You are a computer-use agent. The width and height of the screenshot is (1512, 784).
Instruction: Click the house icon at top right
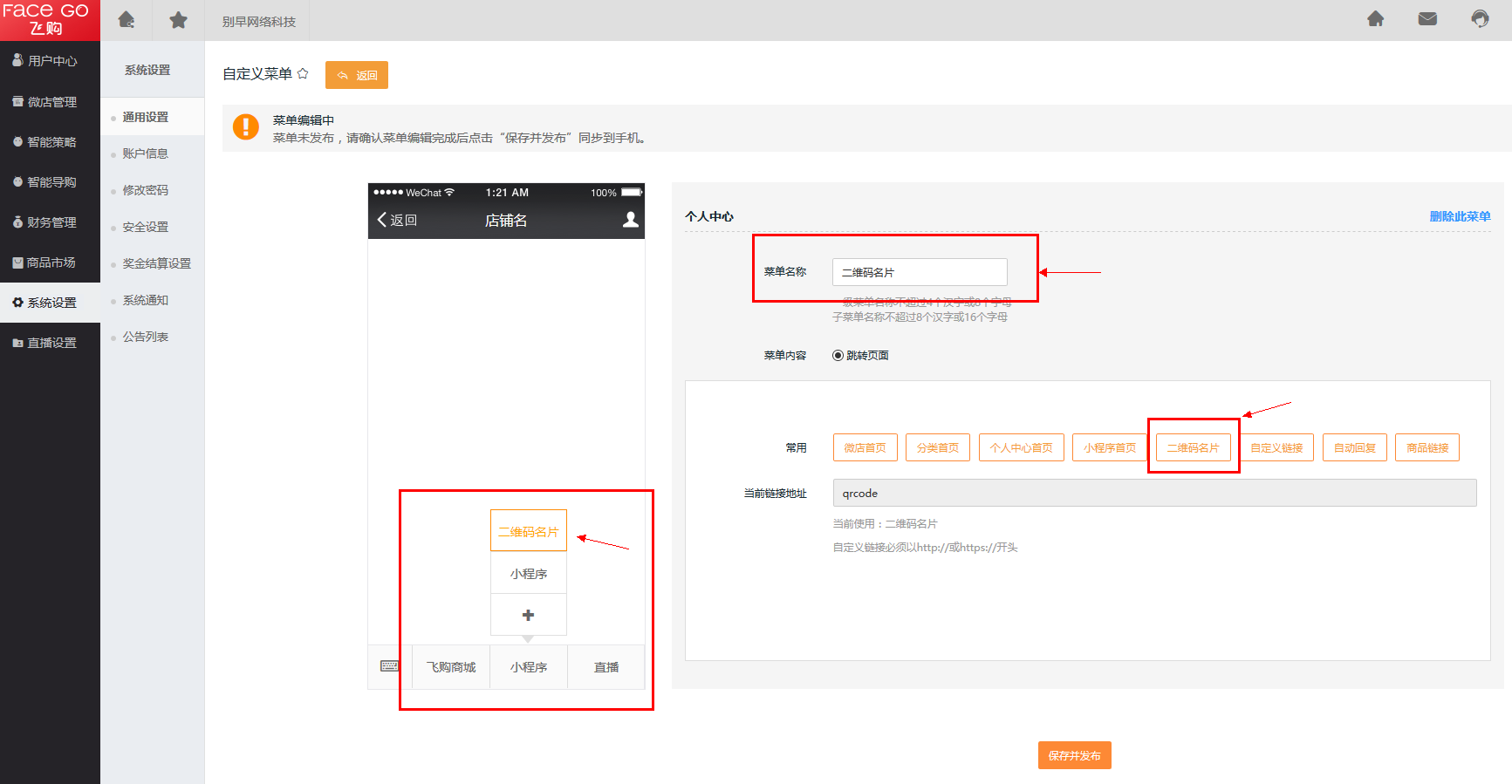[x=1375, y=19]
